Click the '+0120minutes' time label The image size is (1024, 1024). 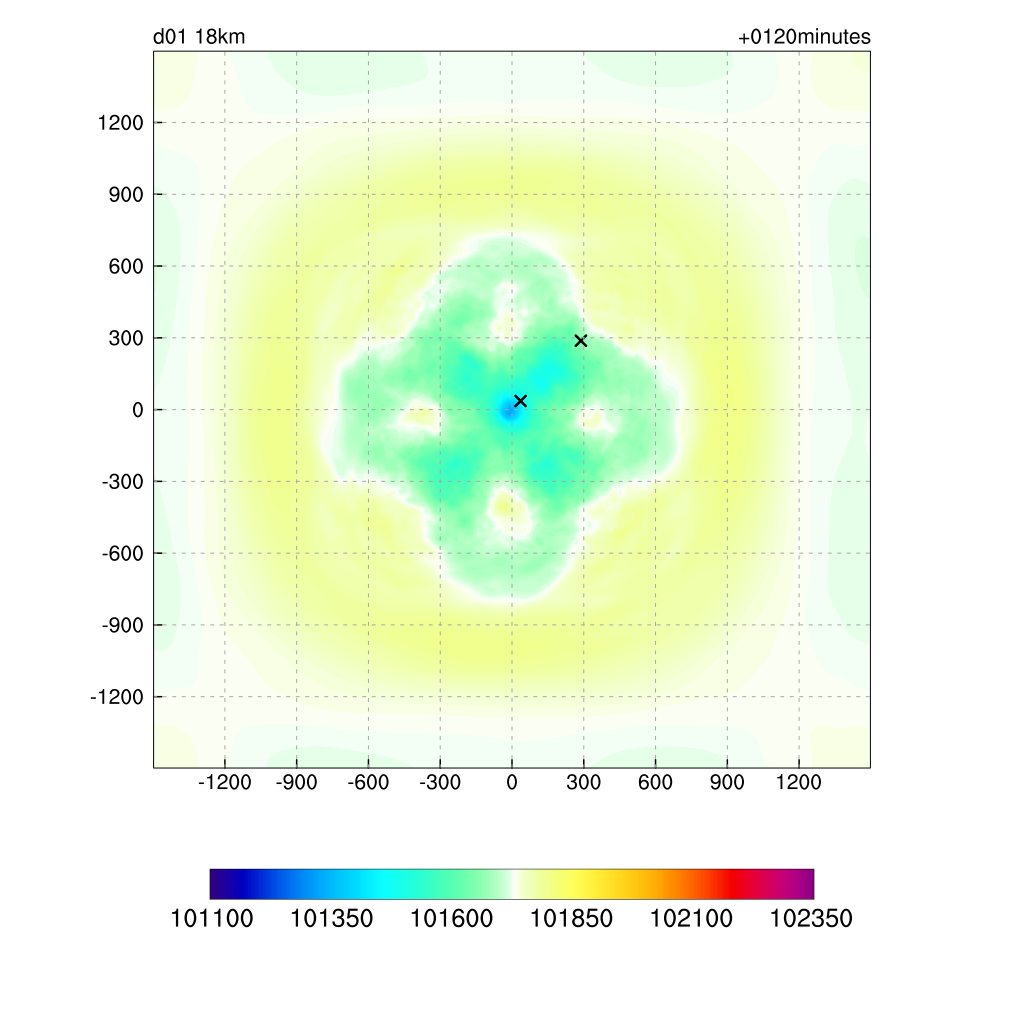(x=804, y=37)
